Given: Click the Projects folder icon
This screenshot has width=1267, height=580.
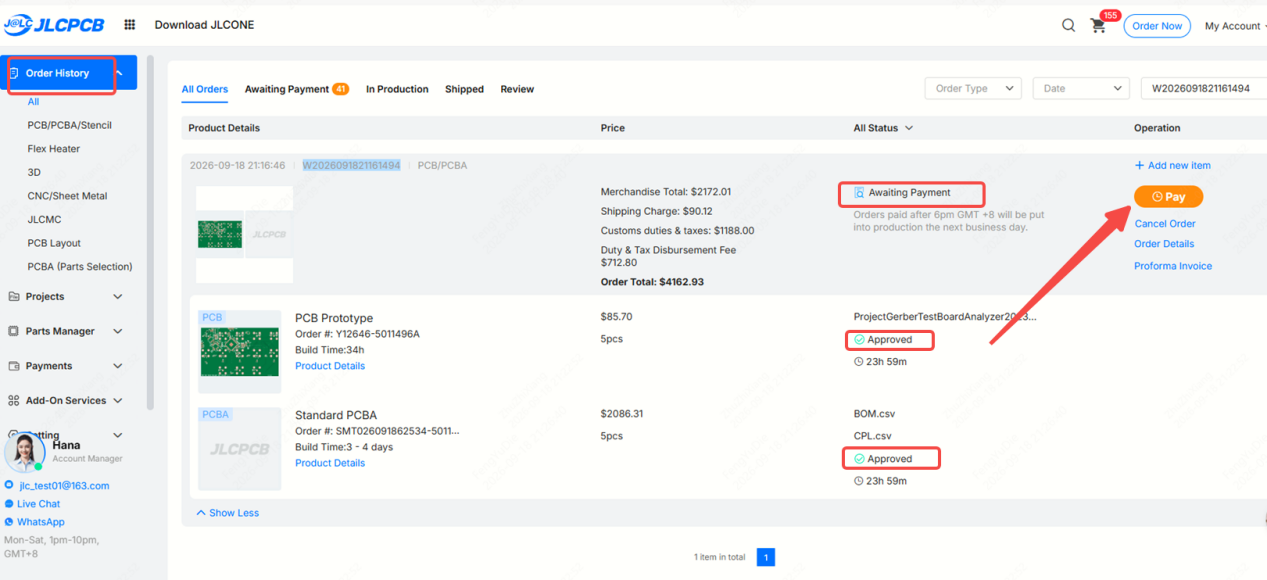Looking at the screenshot, I should (14, 297).
